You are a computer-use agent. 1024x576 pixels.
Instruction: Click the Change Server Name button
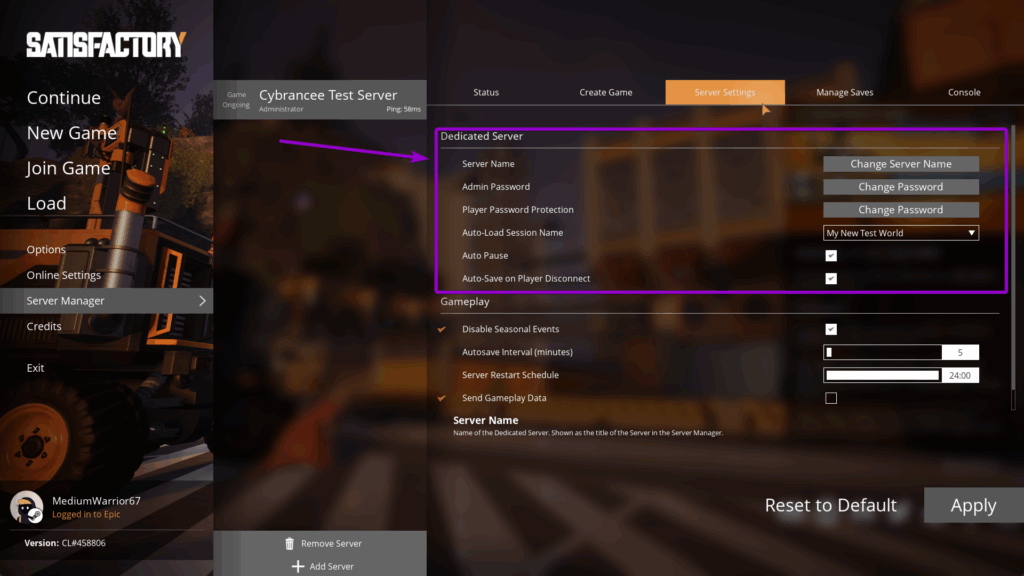click(899, 163)
